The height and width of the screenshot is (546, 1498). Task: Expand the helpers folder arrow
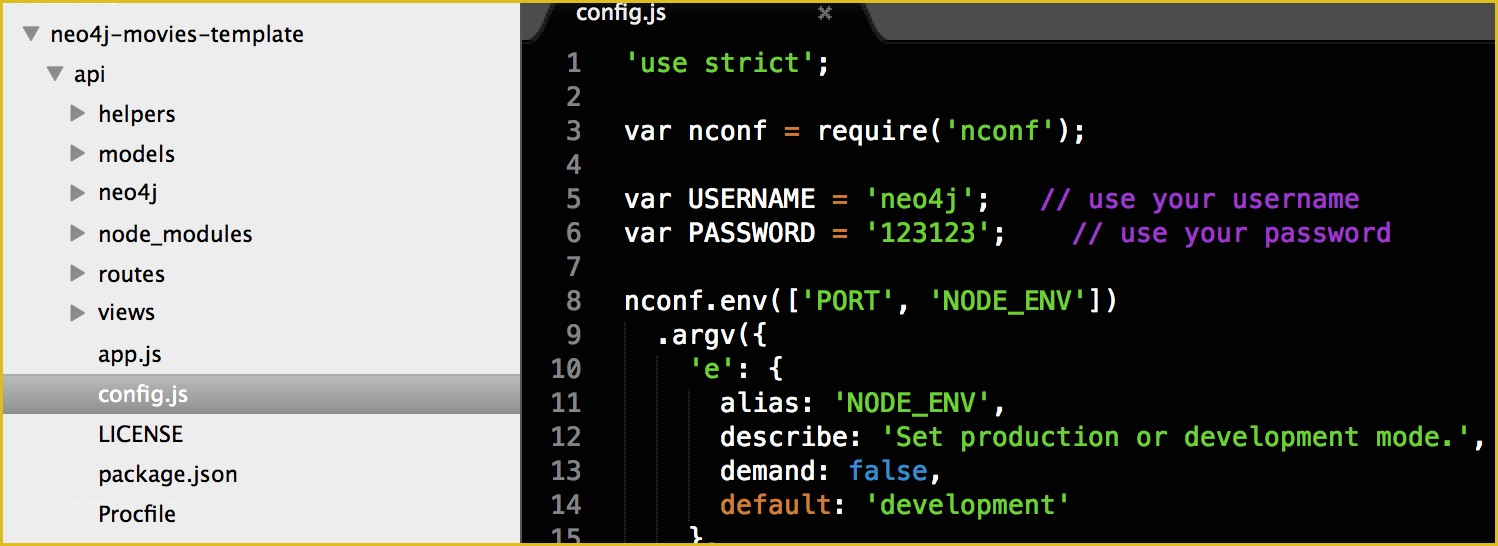[77, 113]
